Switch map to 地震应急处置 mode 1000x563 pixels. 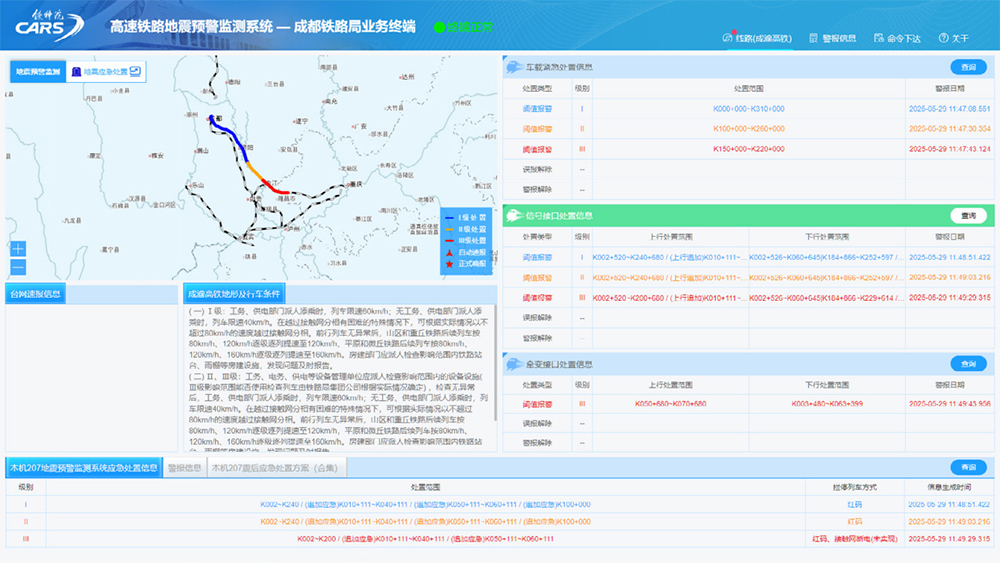107,72
